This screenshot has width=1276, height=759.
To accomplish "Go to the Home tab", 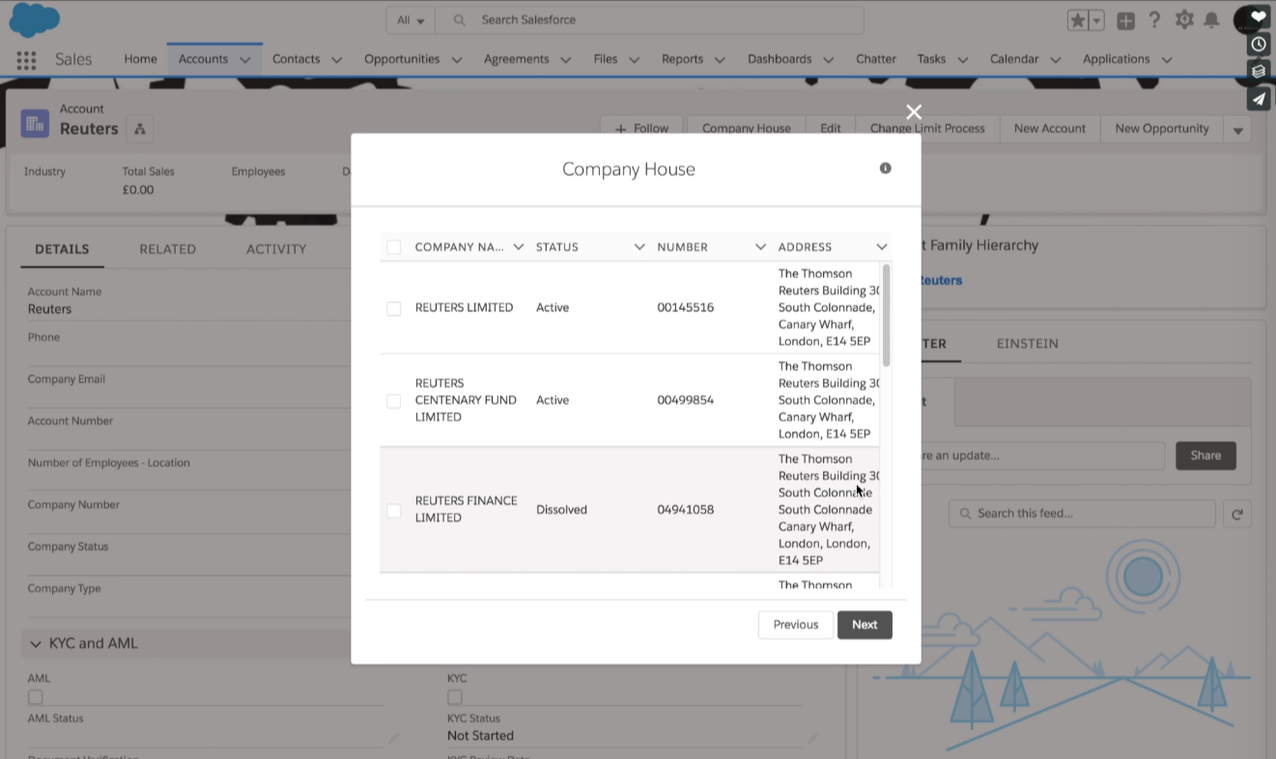I will pos(140,59).
